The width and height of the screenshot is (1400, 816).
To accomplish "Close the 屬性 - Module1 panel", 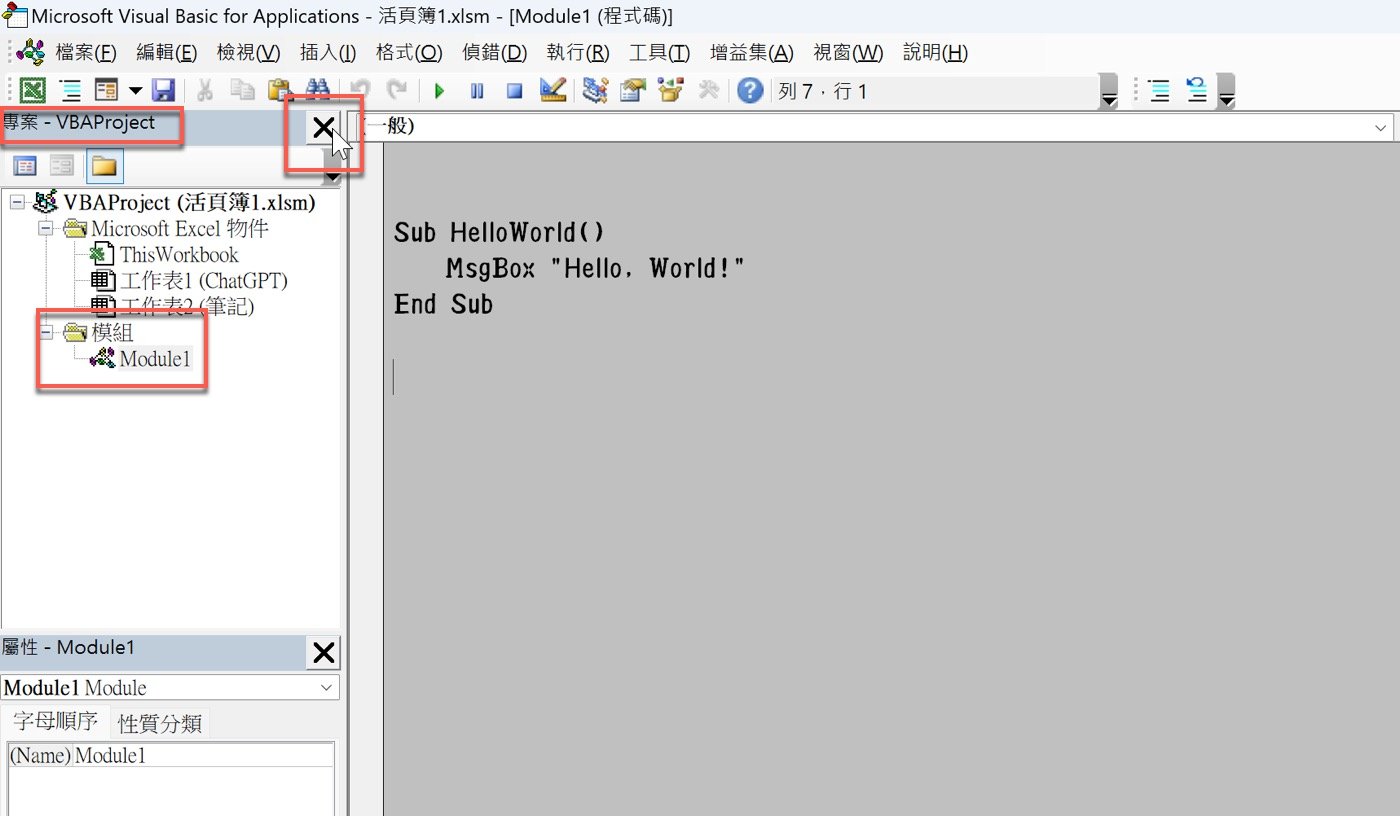I will coord(324,653).
